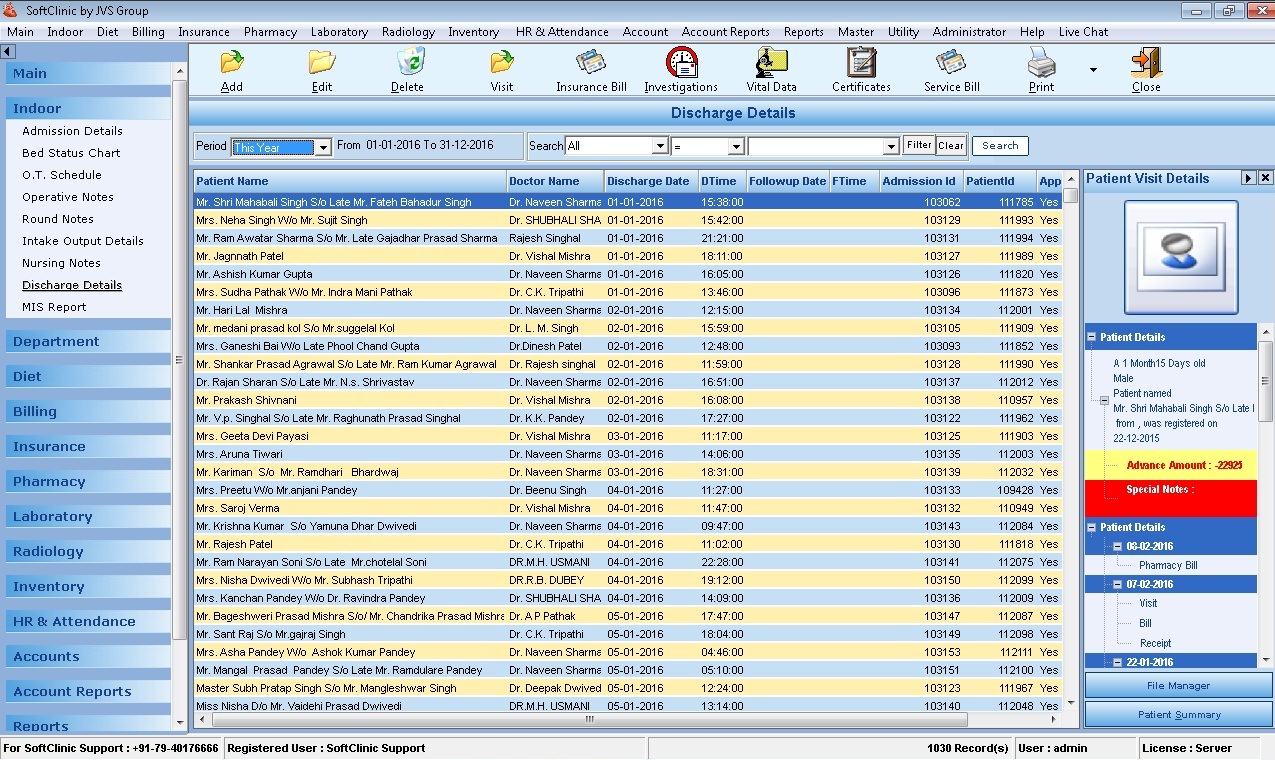Click the Delete recycle bin icon
This screenshot has width=1275, height=760.
coord(408,63)
